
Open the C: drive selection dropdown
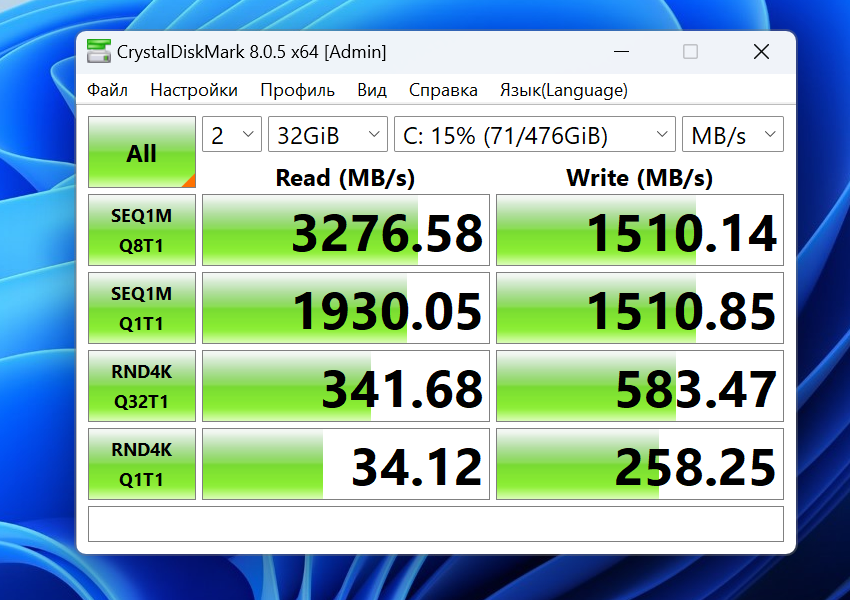tap(535, 134)
